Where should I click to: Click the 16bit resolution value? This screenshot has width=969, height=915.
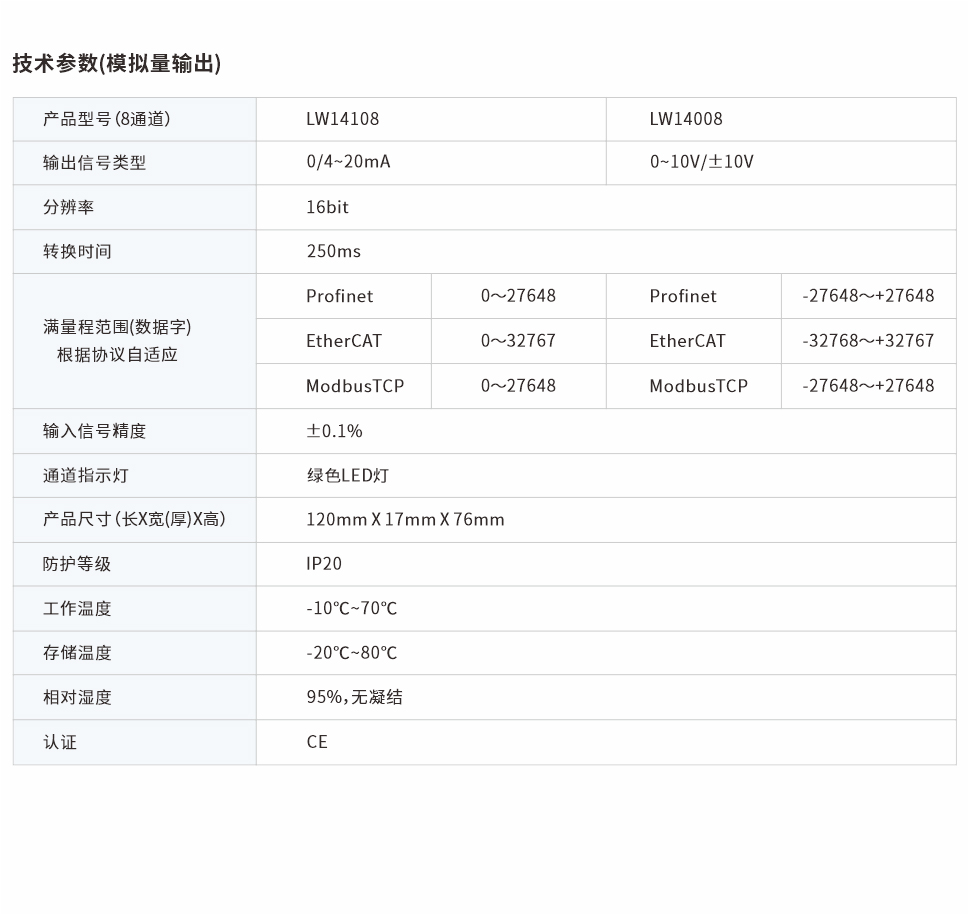pyautogui.click(x=327, y=207)
